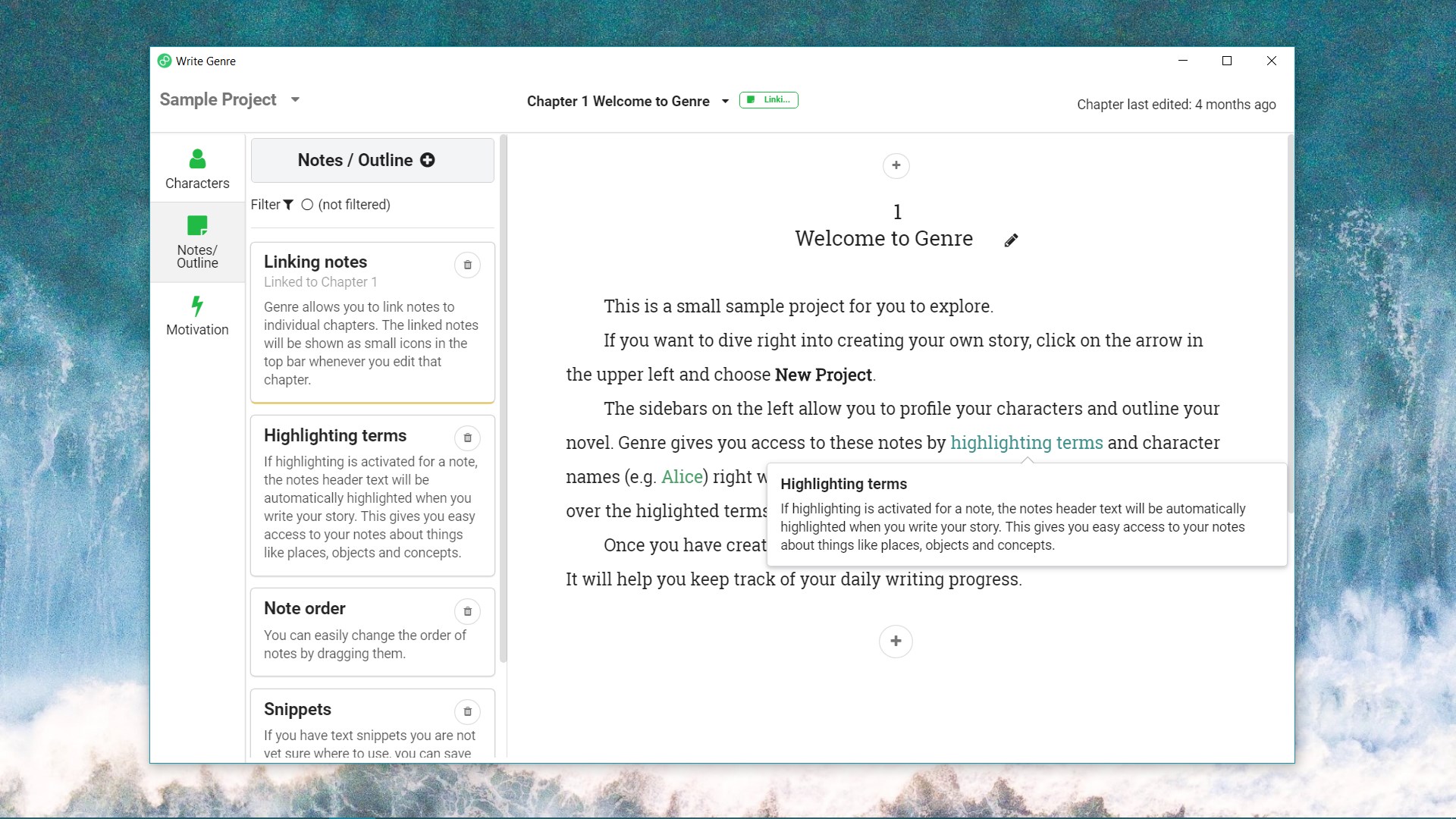The width and height of the screenshot is (1456, 819).
Task: Edit chapter title with pencil icon
Action: [x=1011, y=240]
